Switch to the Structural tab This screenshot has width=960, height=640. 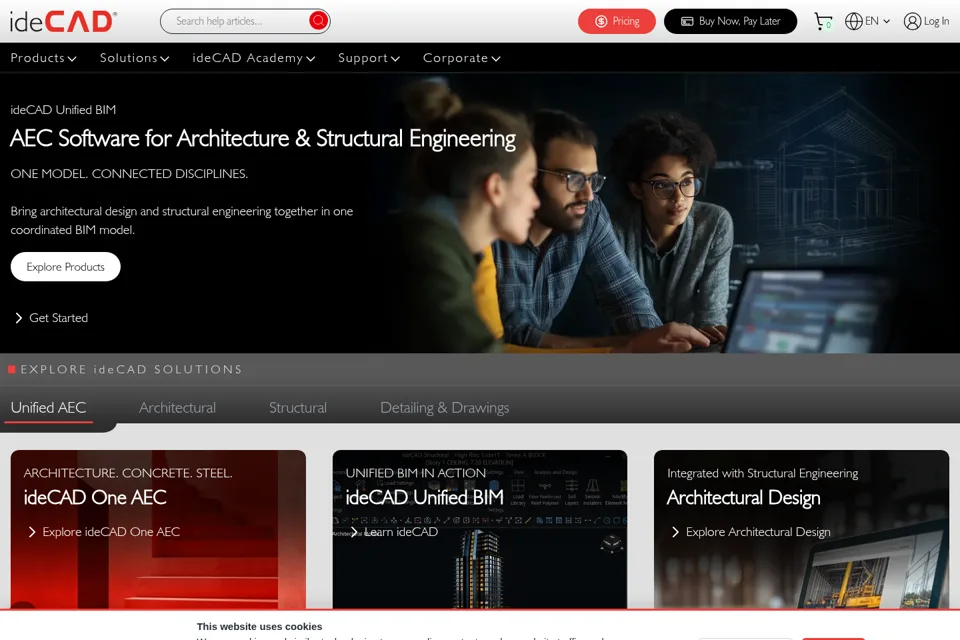point(298,408)
